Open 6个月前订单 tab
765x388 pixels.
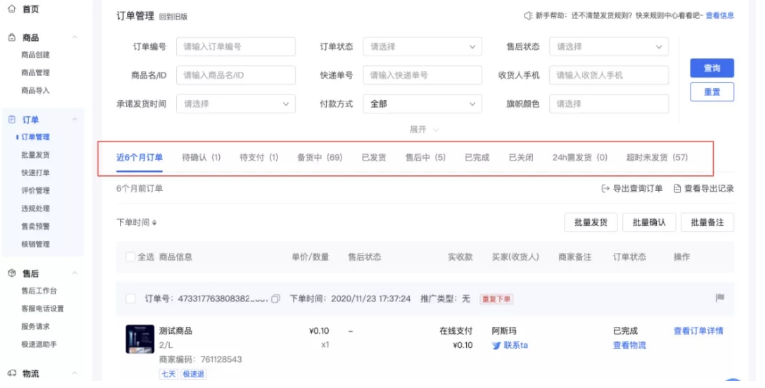140,188
